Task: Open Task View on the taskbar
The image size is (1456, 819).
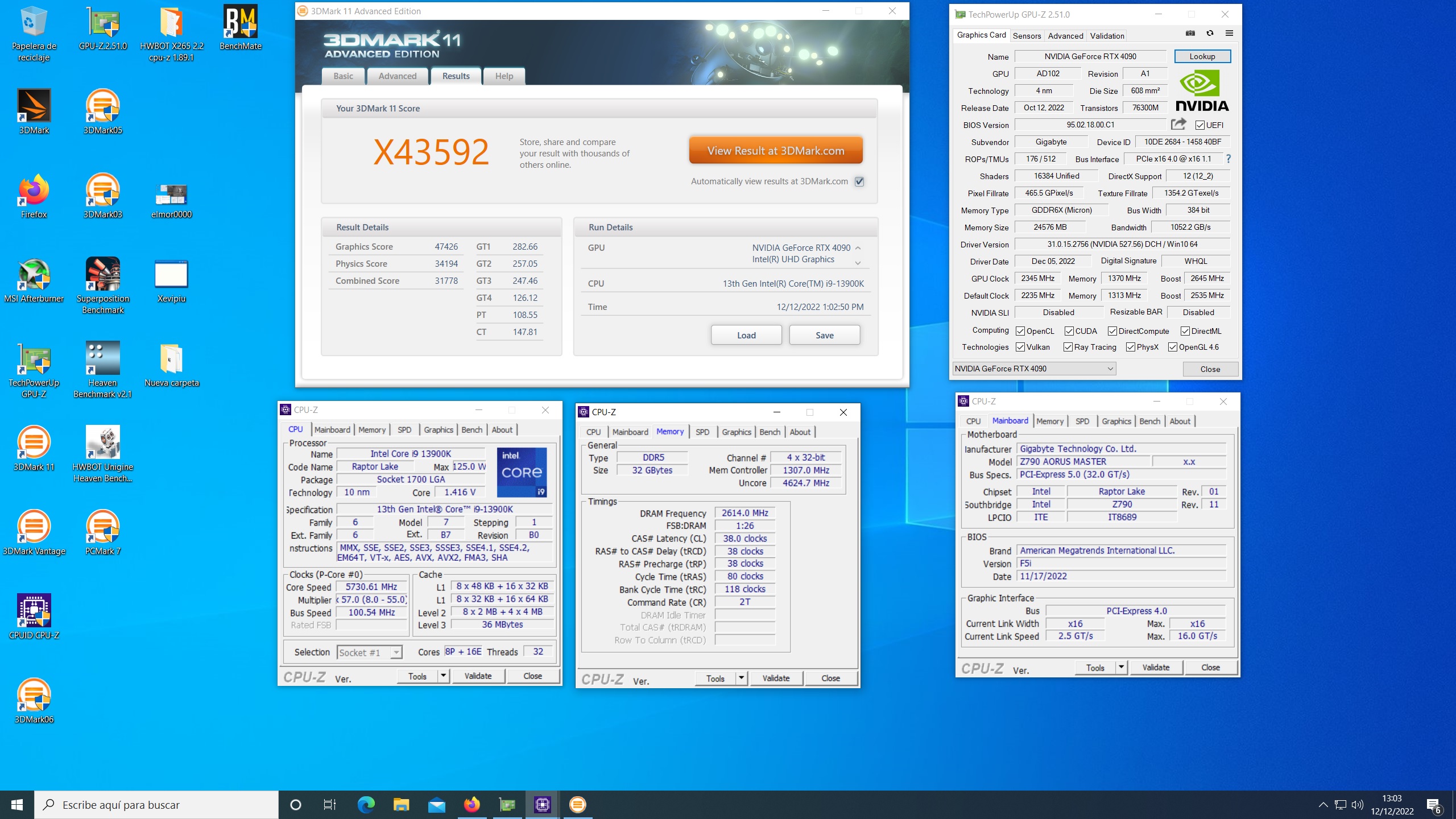Action: click(x=330, y=804)
